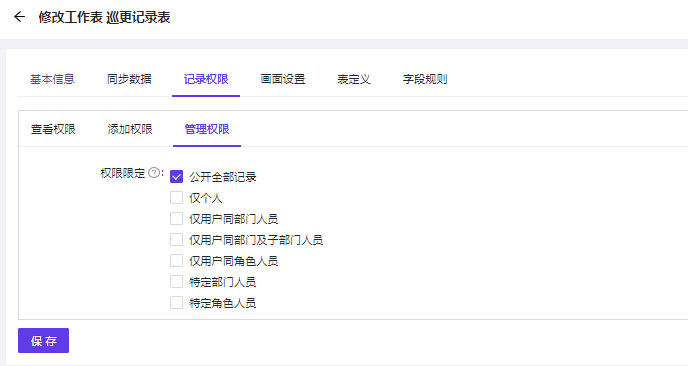Click the back arrow icon
The image size is (688, 366).
19,17
